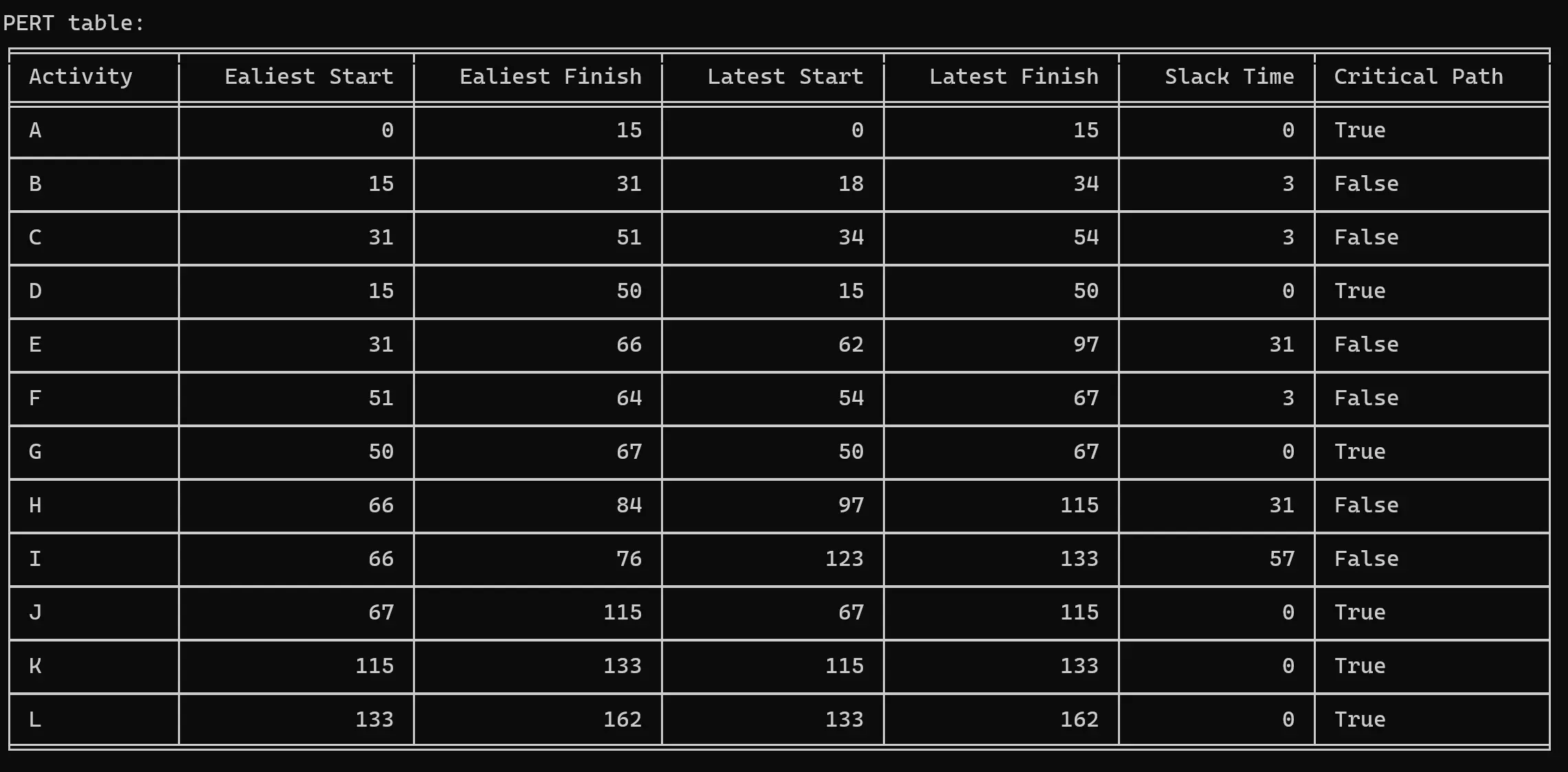Click activity F latest finish 67
The height and width of the screenshot is (772, 1568).
click(1086, 398)
